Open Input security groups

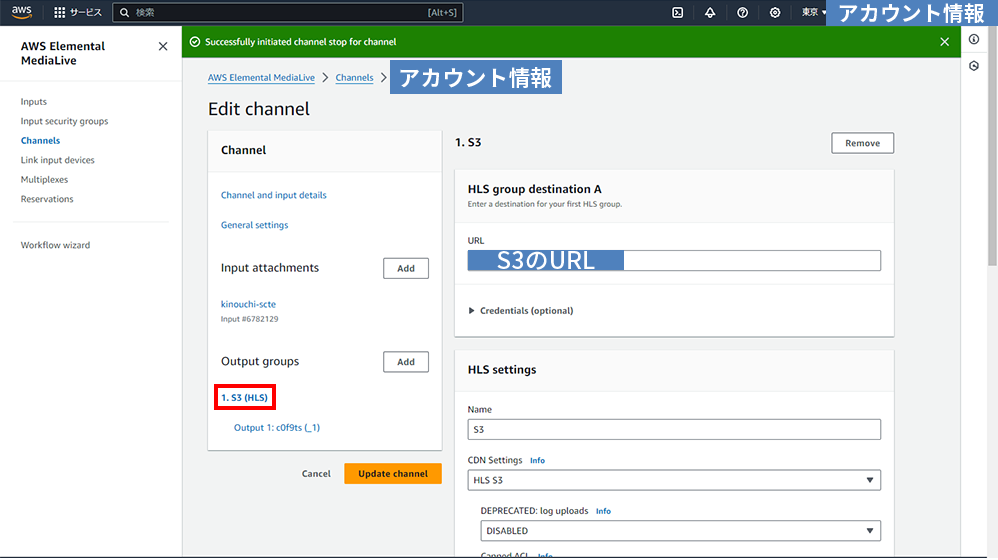(64, 121)
